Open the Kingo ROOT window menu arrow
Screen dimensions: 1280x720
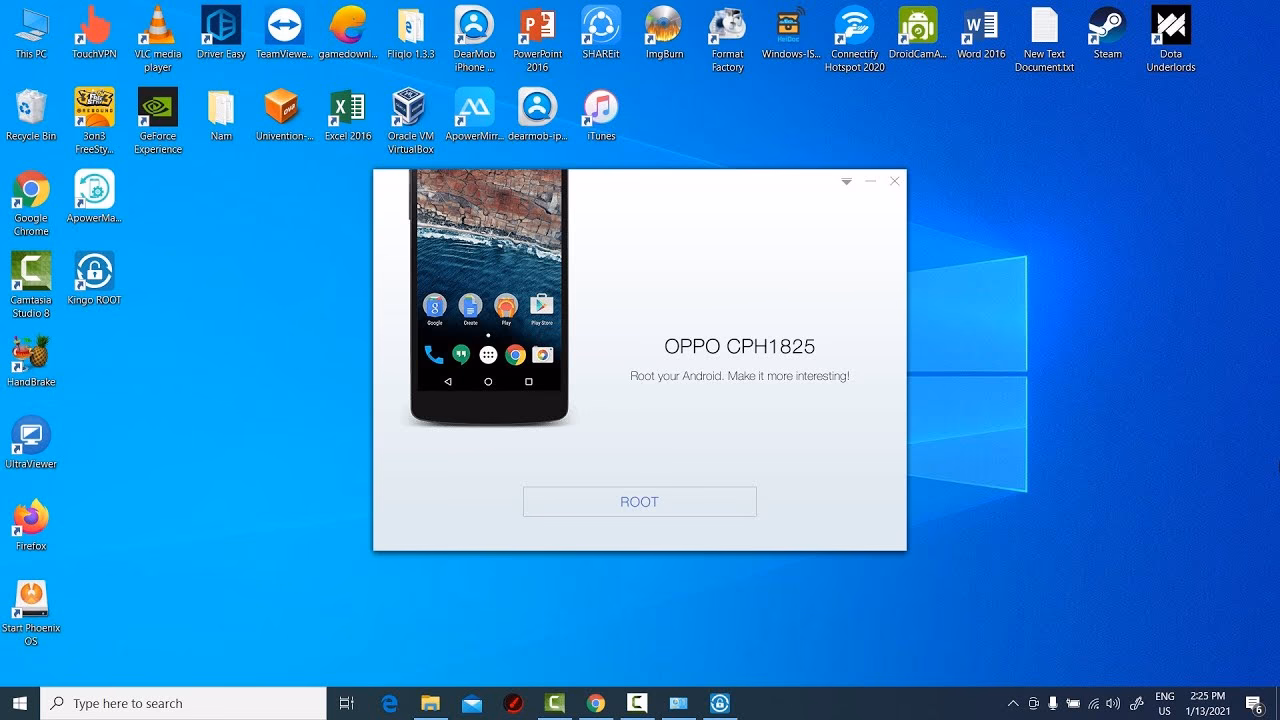pyautogui.click(x=846, y=181)
